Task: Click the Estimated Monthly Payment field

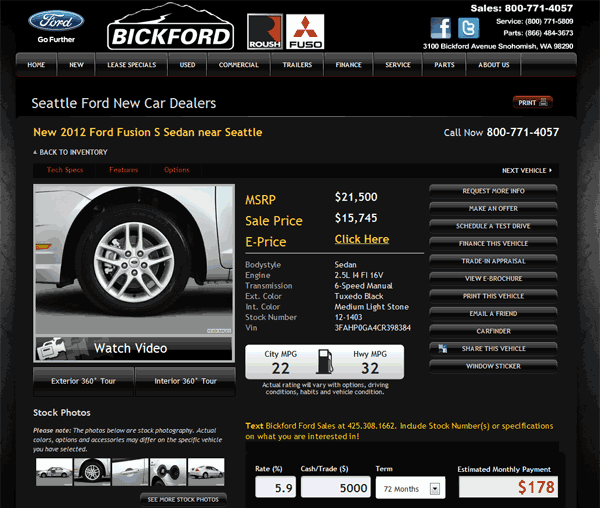Action: coord(508,487)
